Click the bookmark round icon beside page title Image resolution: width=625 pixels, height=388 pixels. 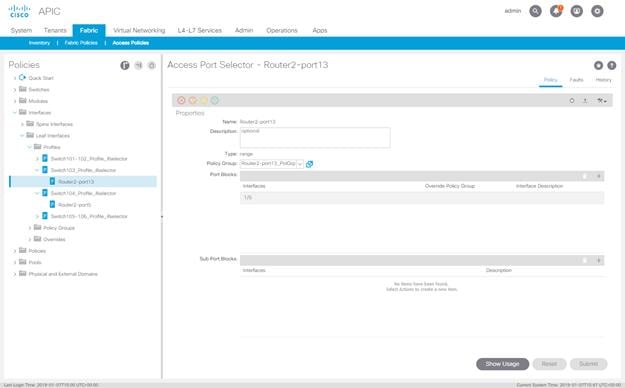tap(598, 65)
